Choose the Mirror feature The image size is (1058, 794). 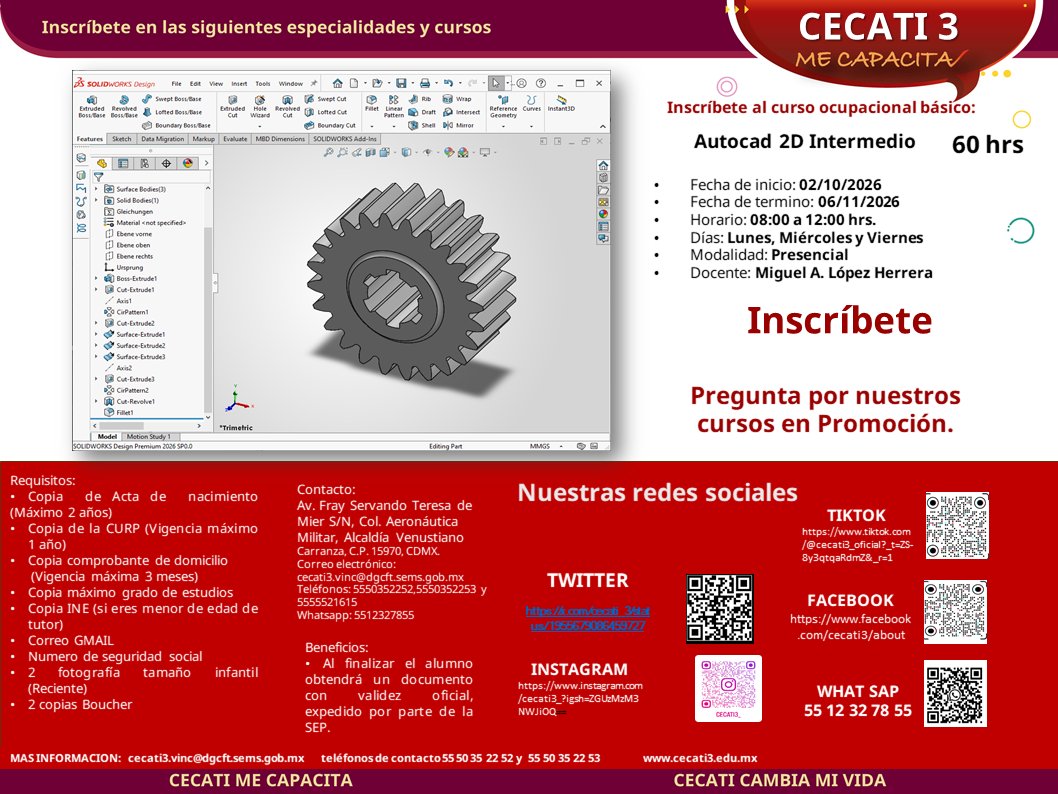point(459,125)
